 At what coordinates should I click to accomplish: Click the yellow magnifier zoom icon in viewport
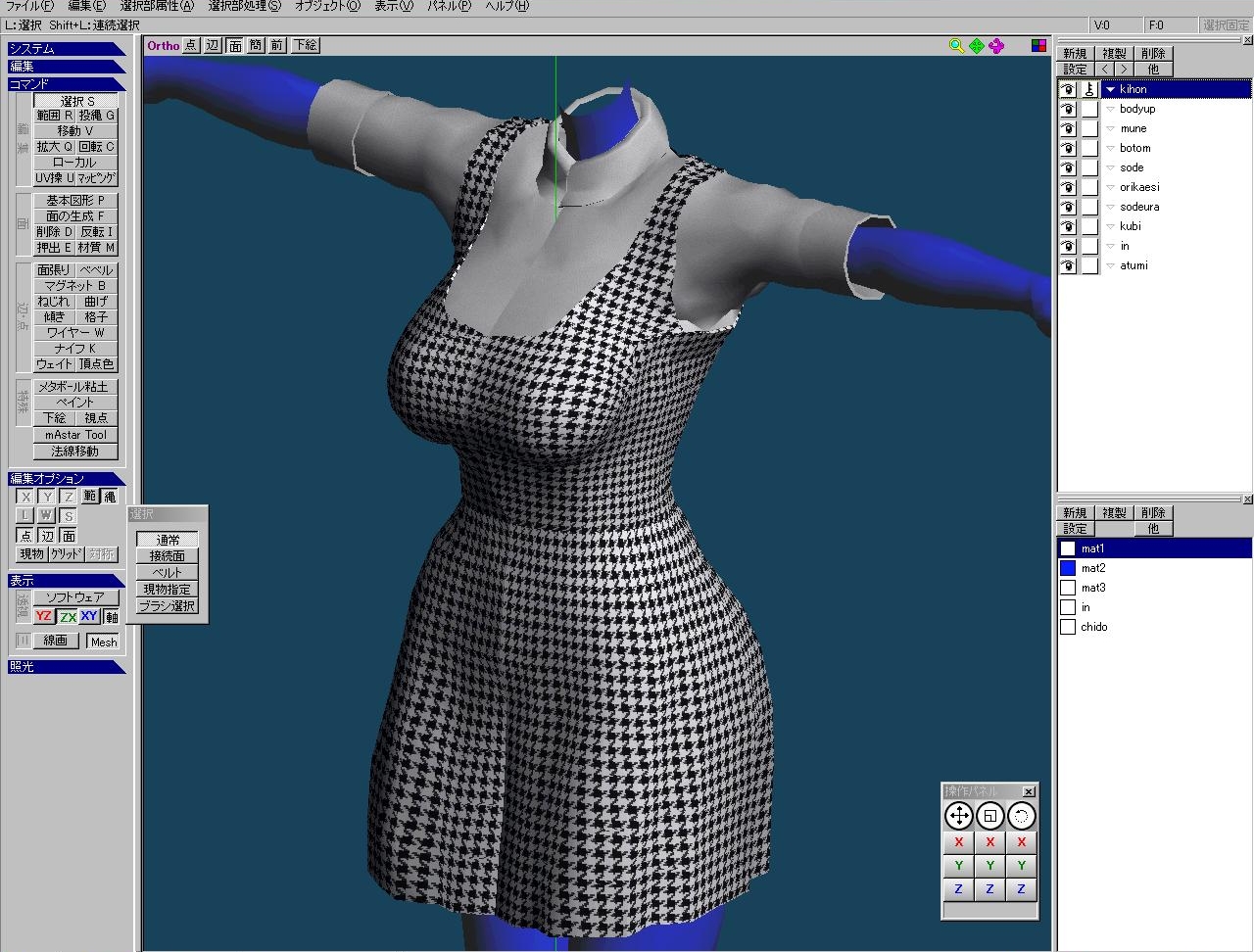point(956,46)
